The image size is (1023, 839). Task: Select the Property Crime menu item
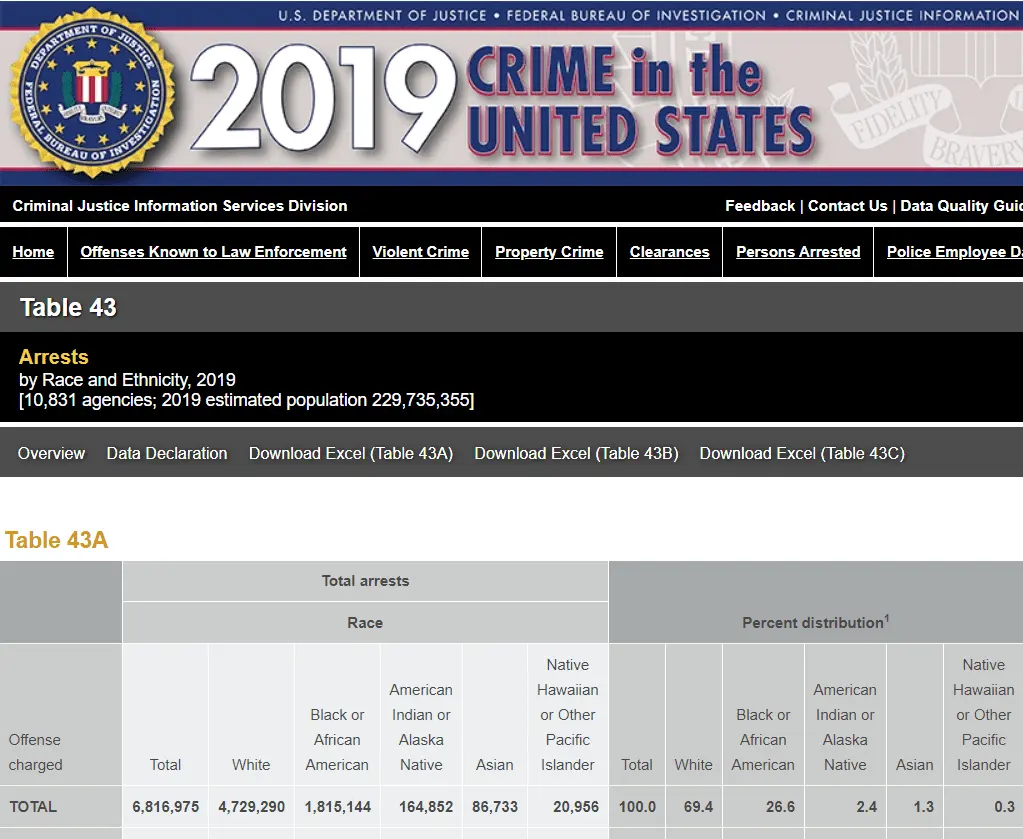549,252
